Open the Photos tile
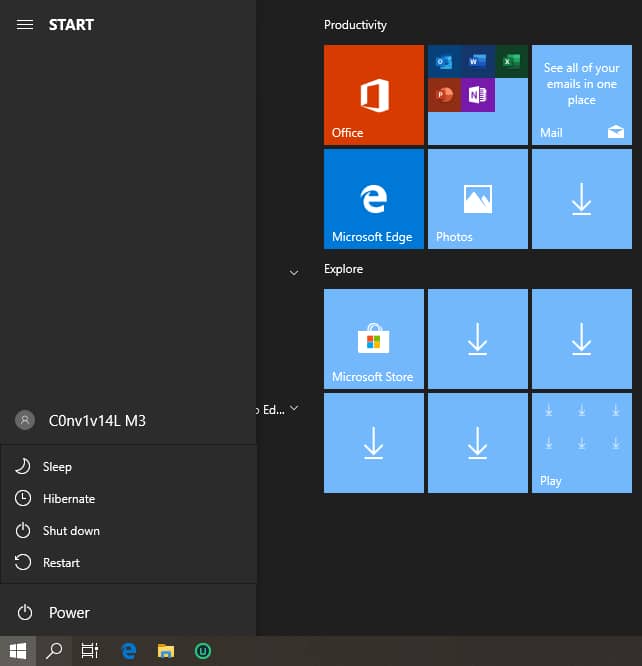The image size is (642, 666). click(478, 199)
